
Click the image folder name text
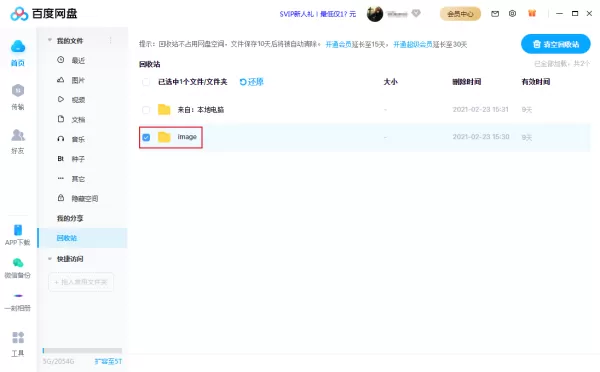click(x=187, y=137)
